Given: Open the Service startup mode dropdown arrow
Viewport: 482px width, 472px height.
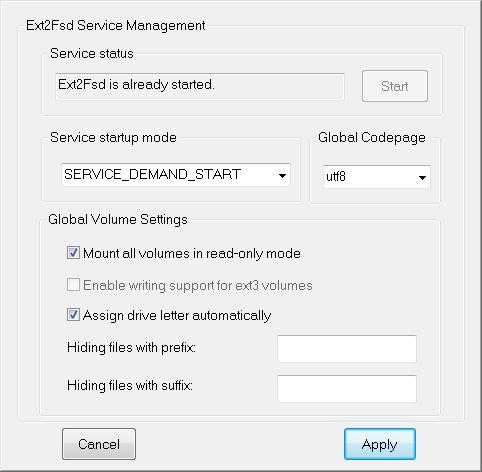Looking at the screenshot, I should click(x=282, y=175).
